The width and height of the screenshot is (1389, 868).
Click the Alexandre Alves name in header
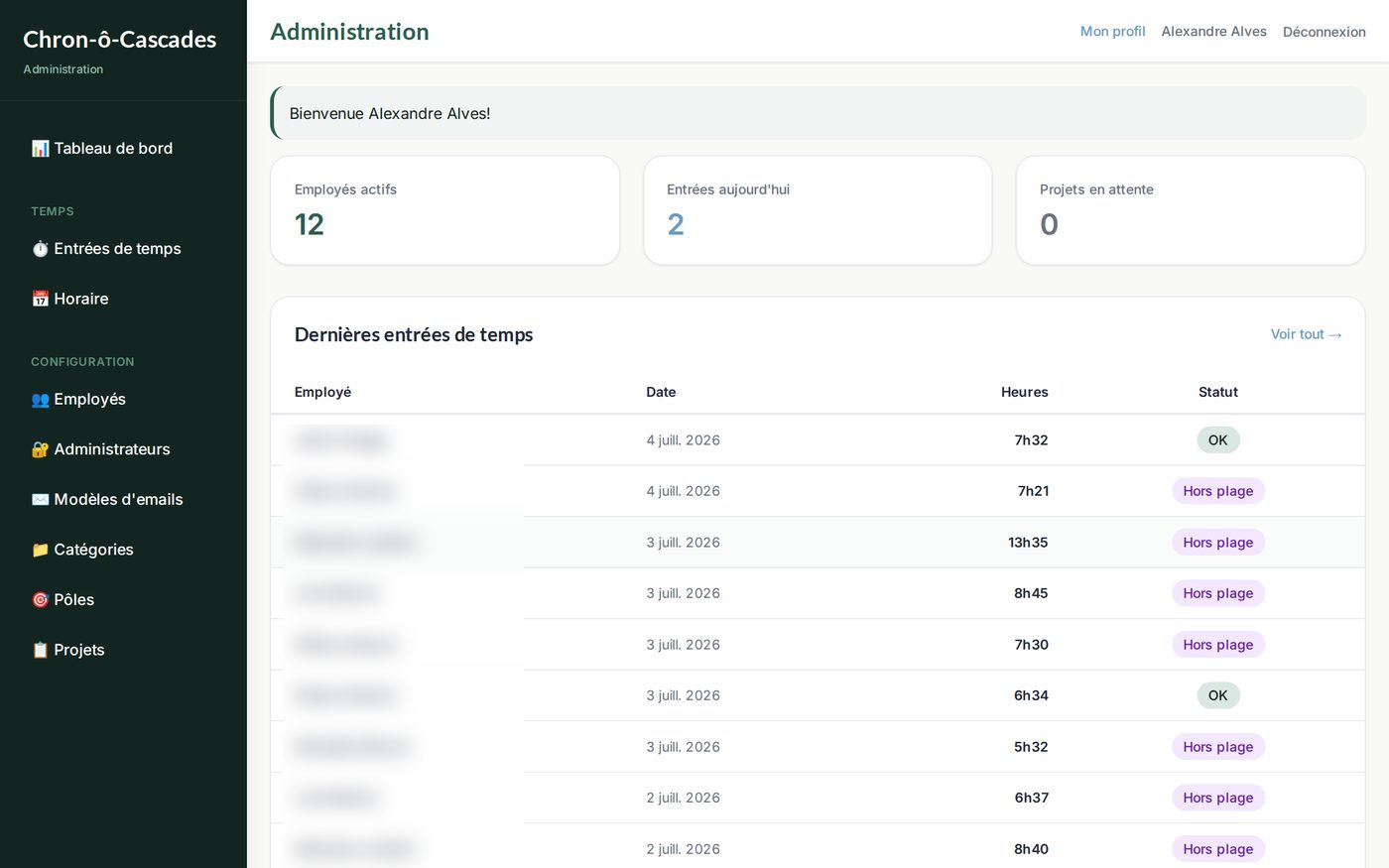(x=1213, y=32)
